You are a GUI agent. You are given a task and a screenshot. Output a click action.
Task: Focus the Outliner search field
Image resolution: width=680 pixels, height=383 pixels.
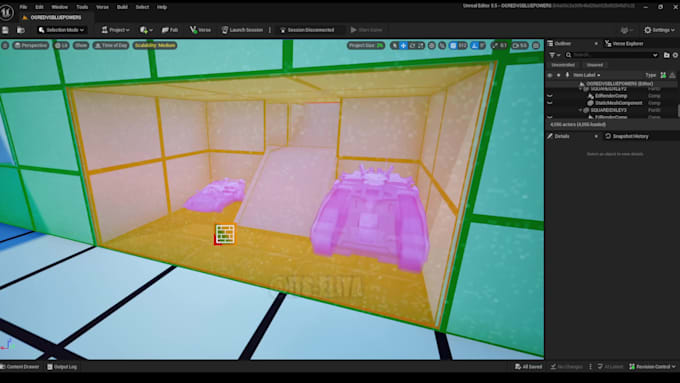click(x=611, y=55)
